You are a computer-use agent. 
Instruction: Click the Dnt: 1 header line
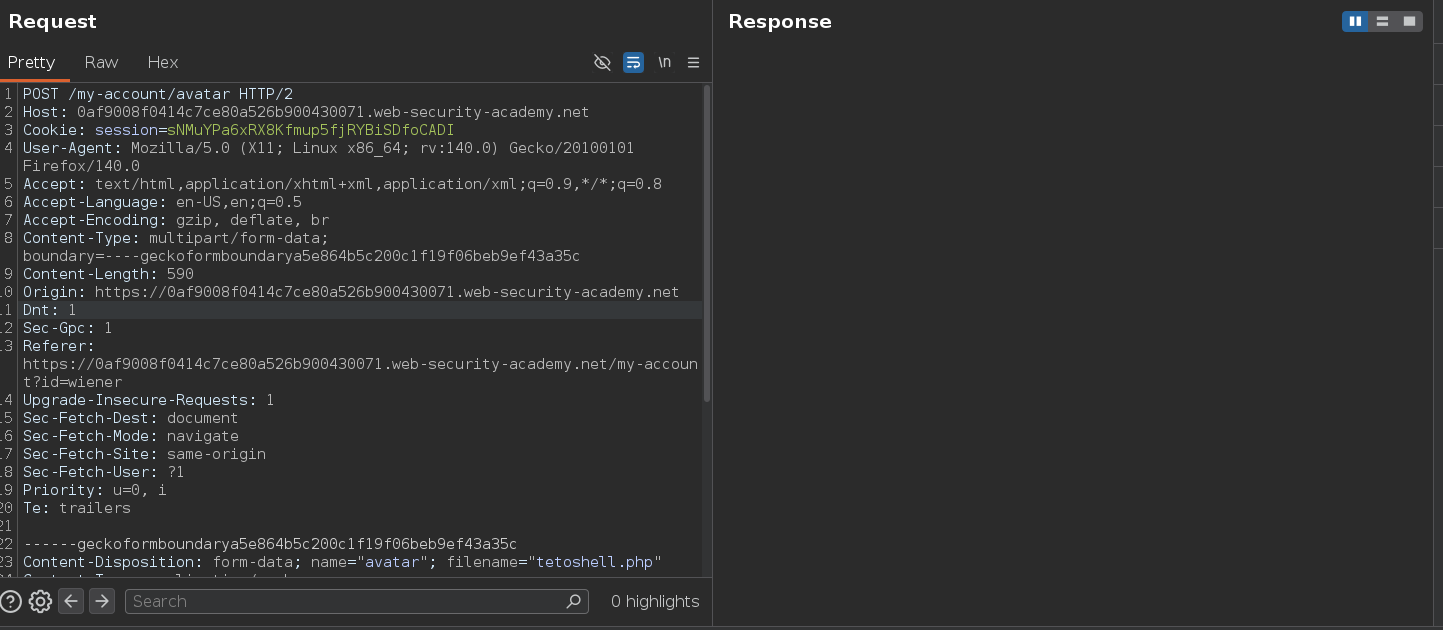tap(49, 310)
